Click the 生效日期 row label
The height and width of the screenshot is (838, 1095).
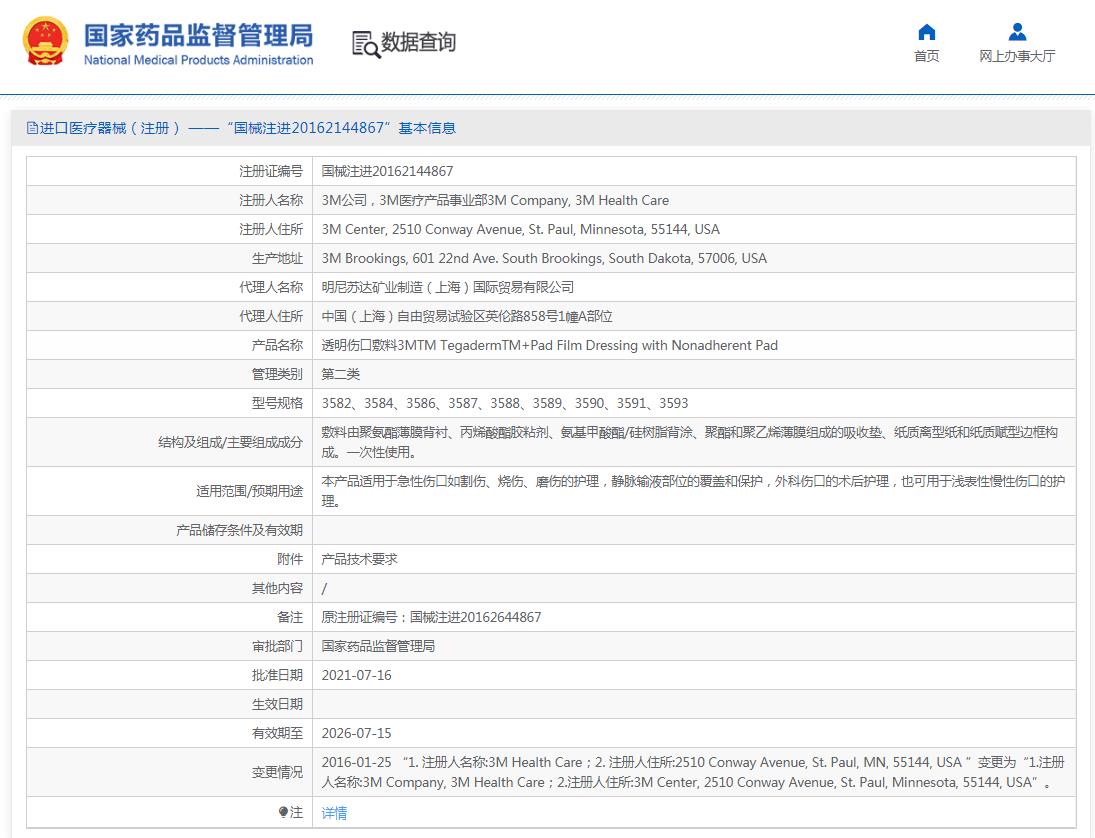pyautogui.click(x=277, y=705)
